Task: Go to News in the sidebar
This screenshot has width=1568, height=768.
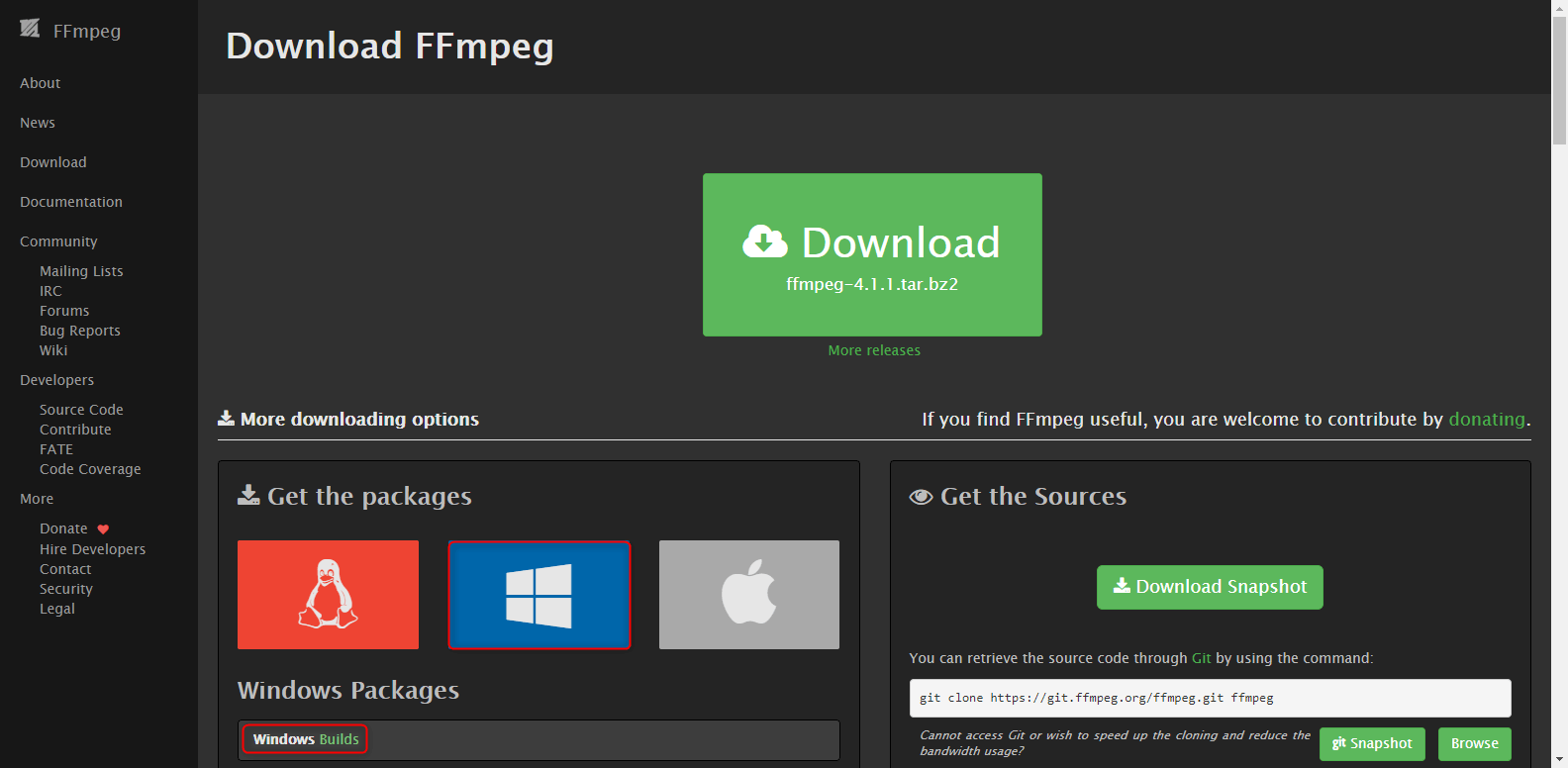Action: (38, 123)
